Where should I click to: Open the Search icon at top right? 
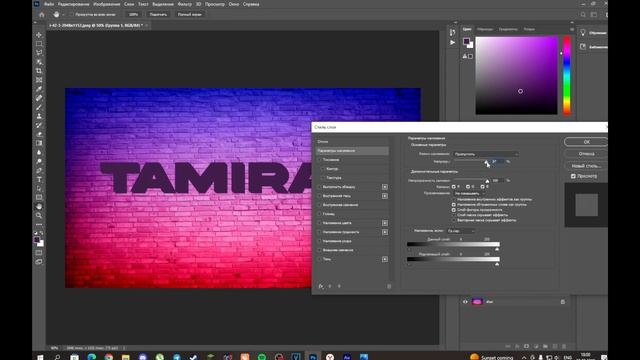coord(583,15)
